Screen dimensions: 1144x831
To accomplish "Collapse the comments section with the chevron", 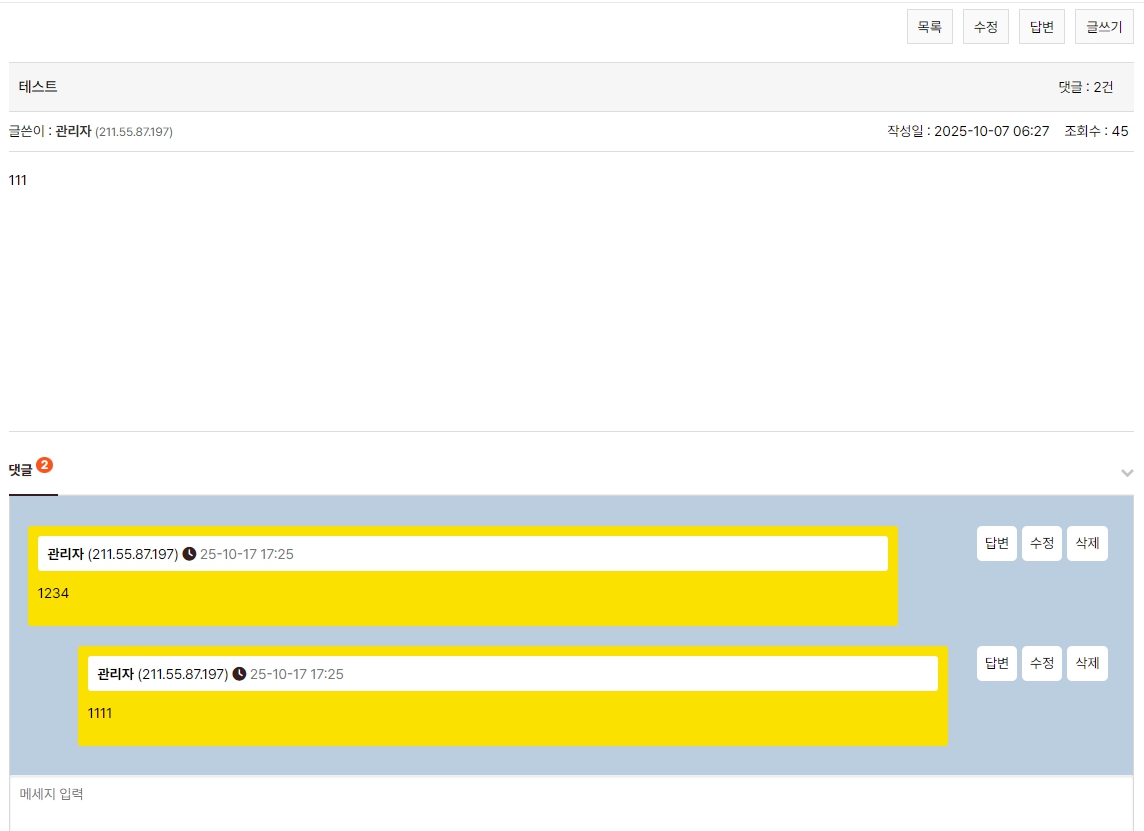I will 1127,473.
